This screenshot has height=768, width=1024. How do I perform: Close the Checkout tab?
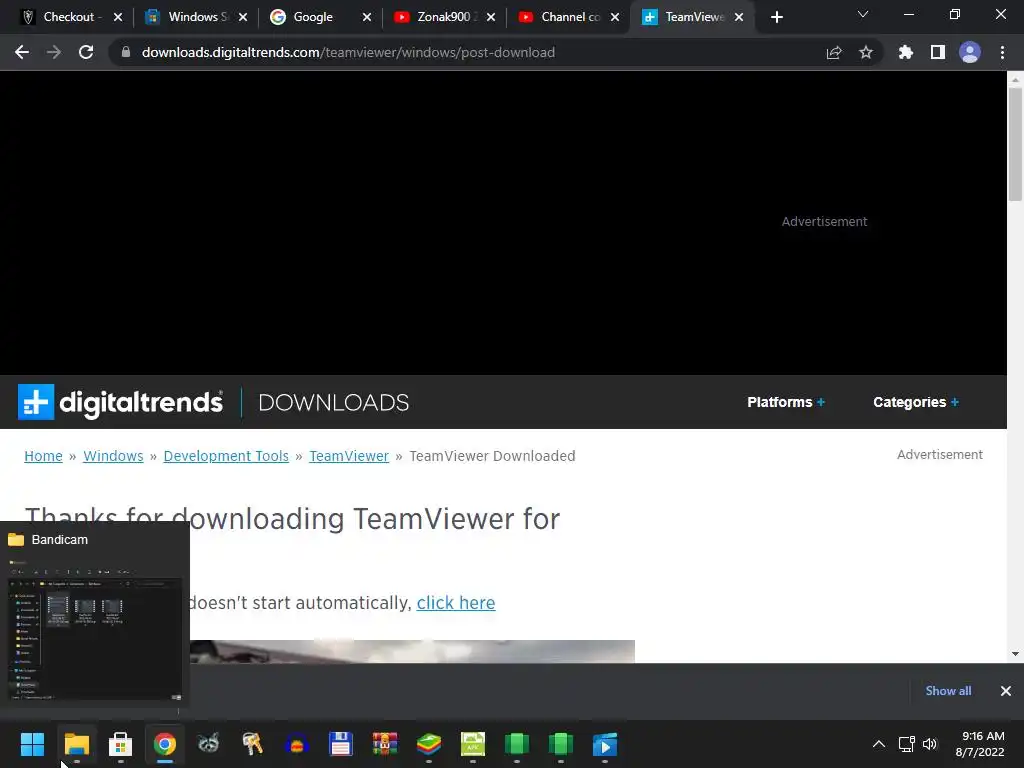point(118,17)
